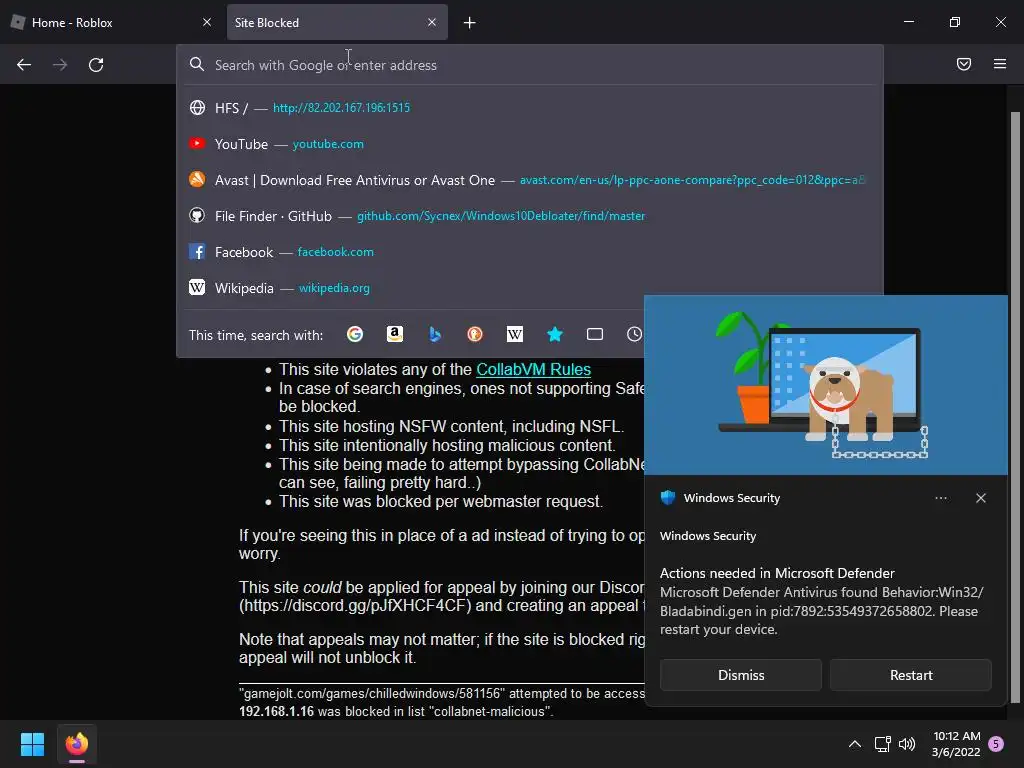Click the page vertical scrollbar
Screen dimensions: 1024x768
[1014, 408]
